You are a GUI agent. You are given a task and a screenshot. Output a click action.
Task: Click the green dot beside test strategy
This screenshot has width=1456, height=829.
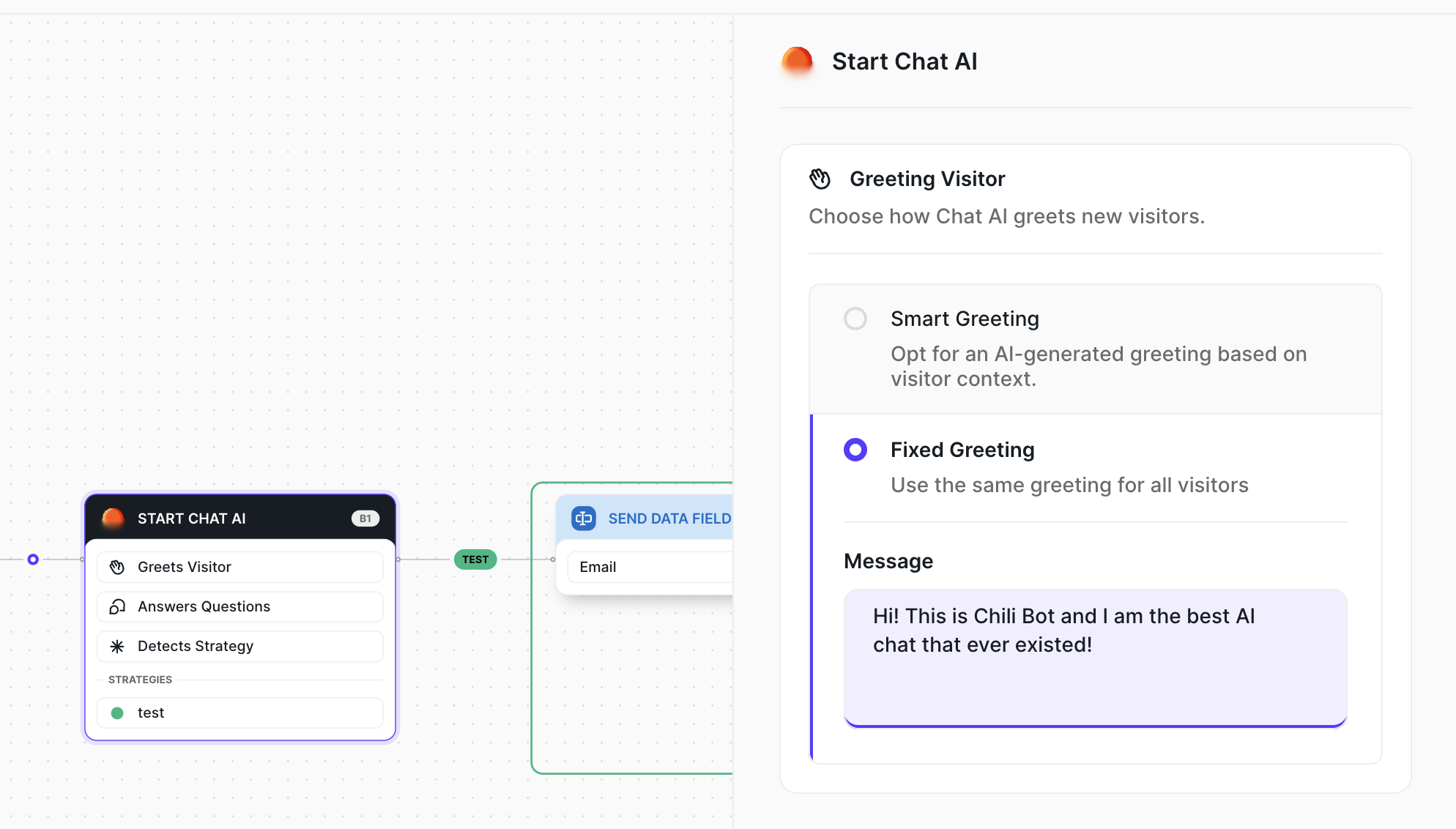tap(117, 713)
